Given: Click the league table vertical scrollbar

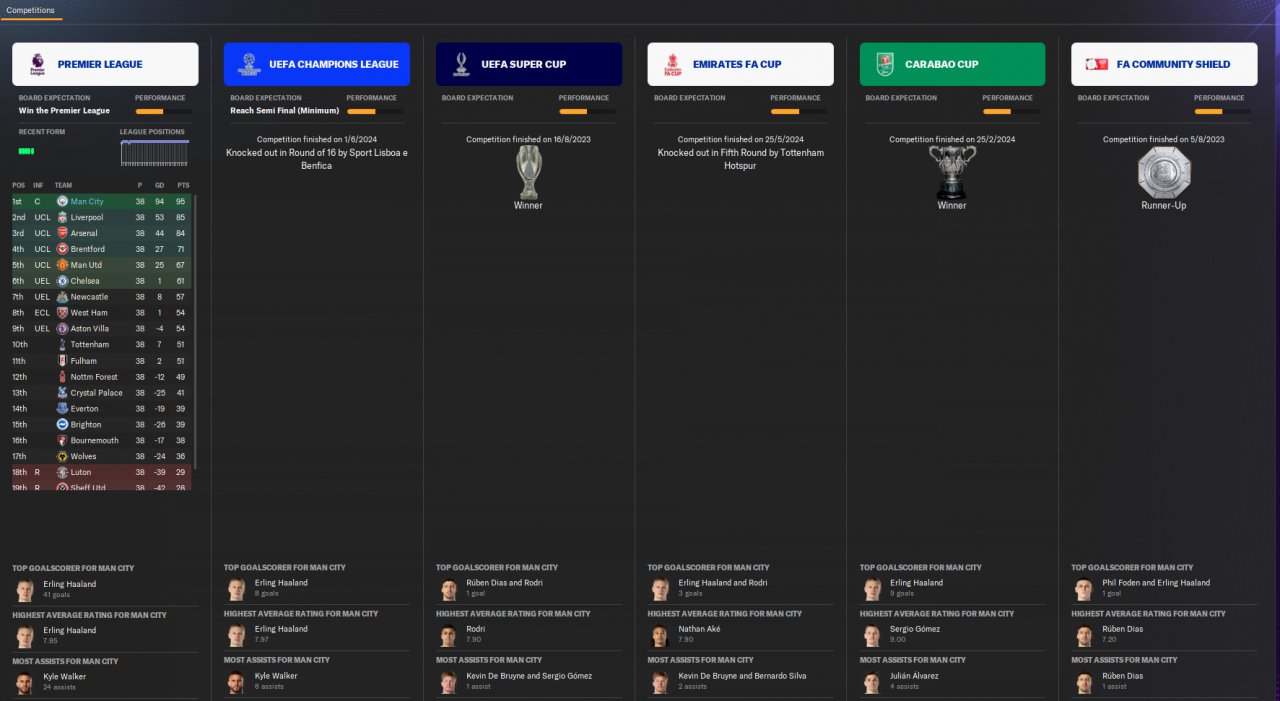Looking at the screenshot, I should pyautogui.click(x=195, y=331).
